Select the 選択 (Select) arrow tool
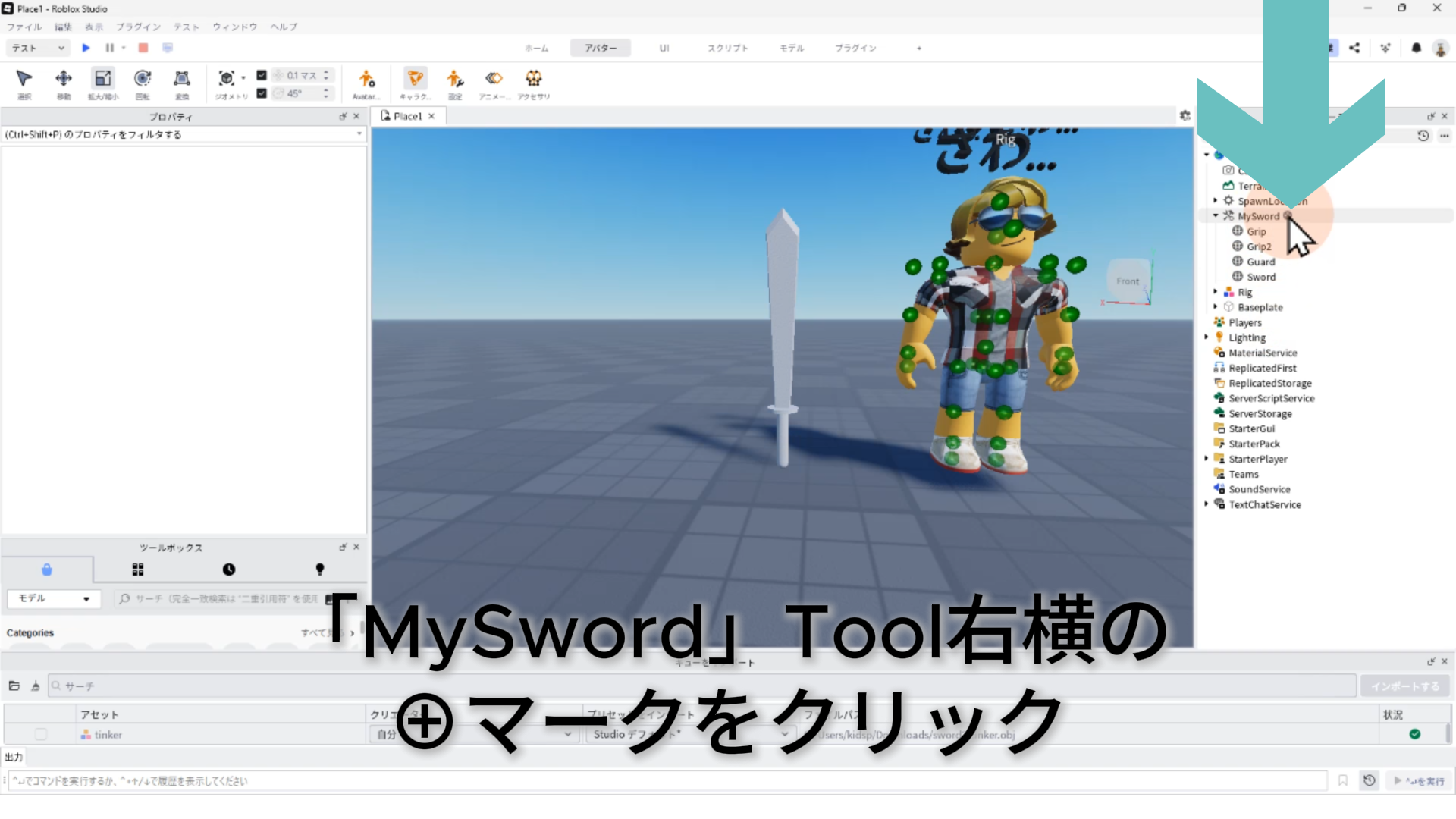This screenshot has height=819, width=1456. click(24, 79)
